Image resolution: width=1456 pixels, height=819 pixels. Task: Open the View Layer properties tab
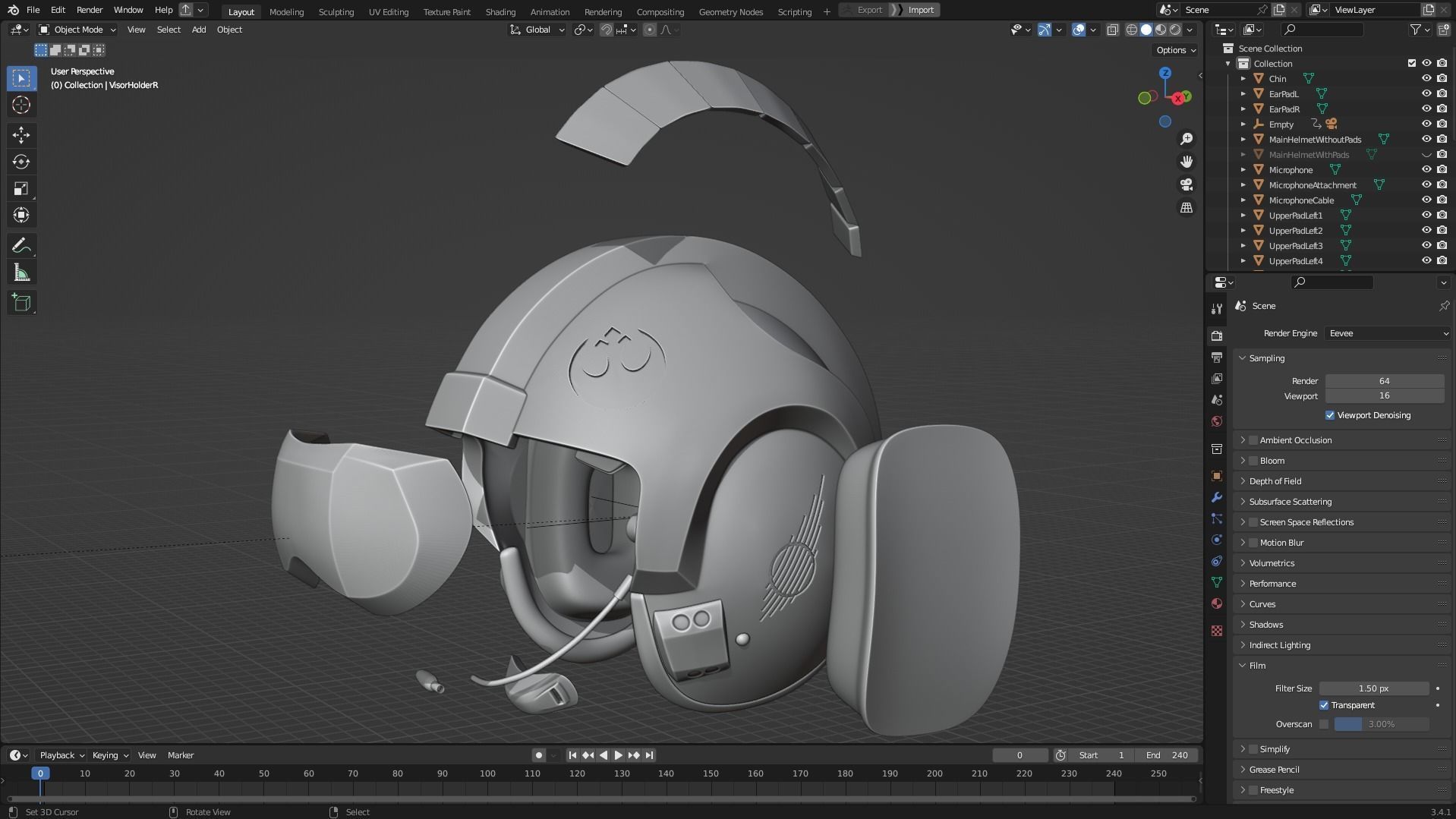coord(1217,378)
